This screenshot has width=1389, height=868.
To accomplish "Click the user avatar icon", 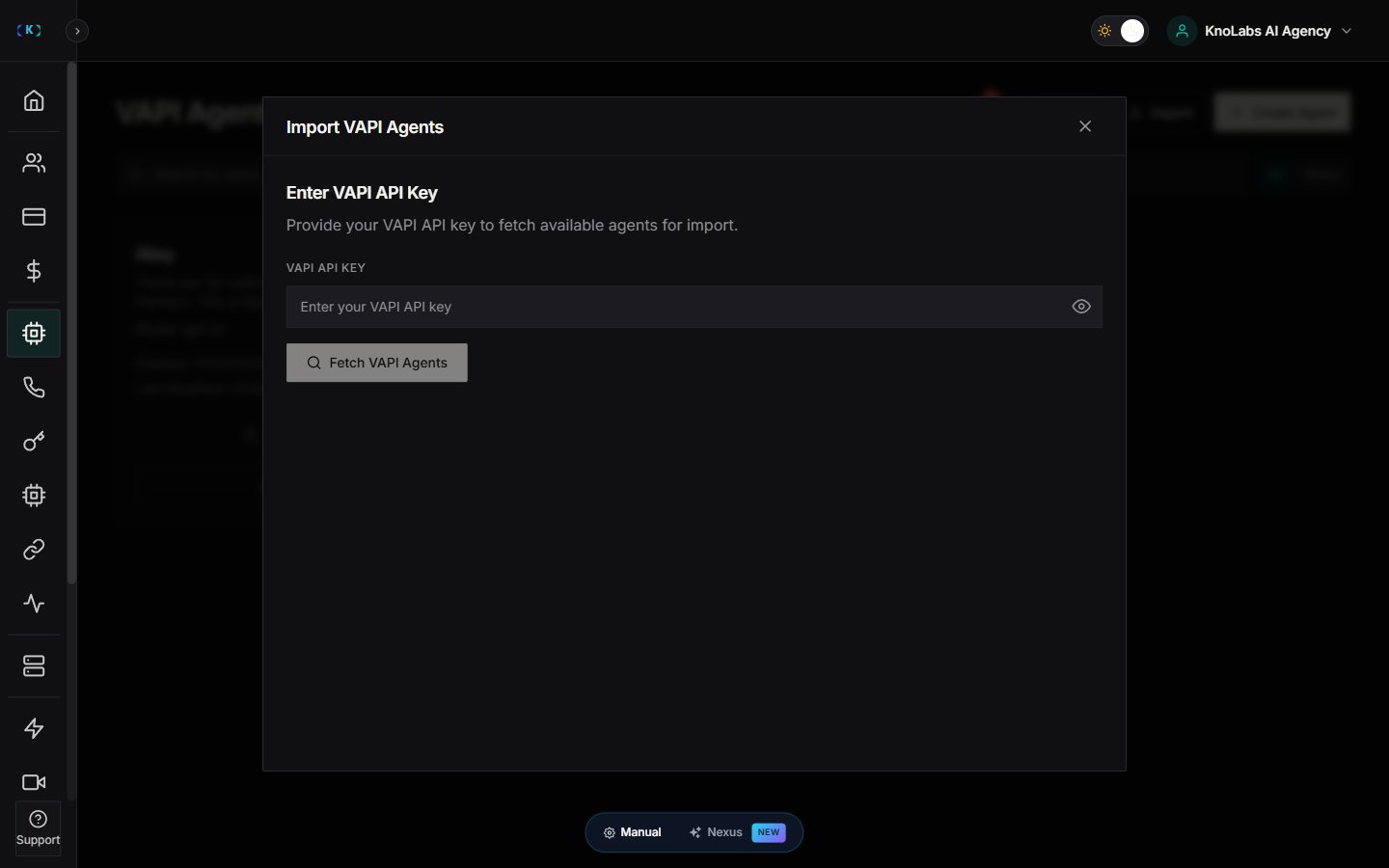I will click(x=1182, y=31).
